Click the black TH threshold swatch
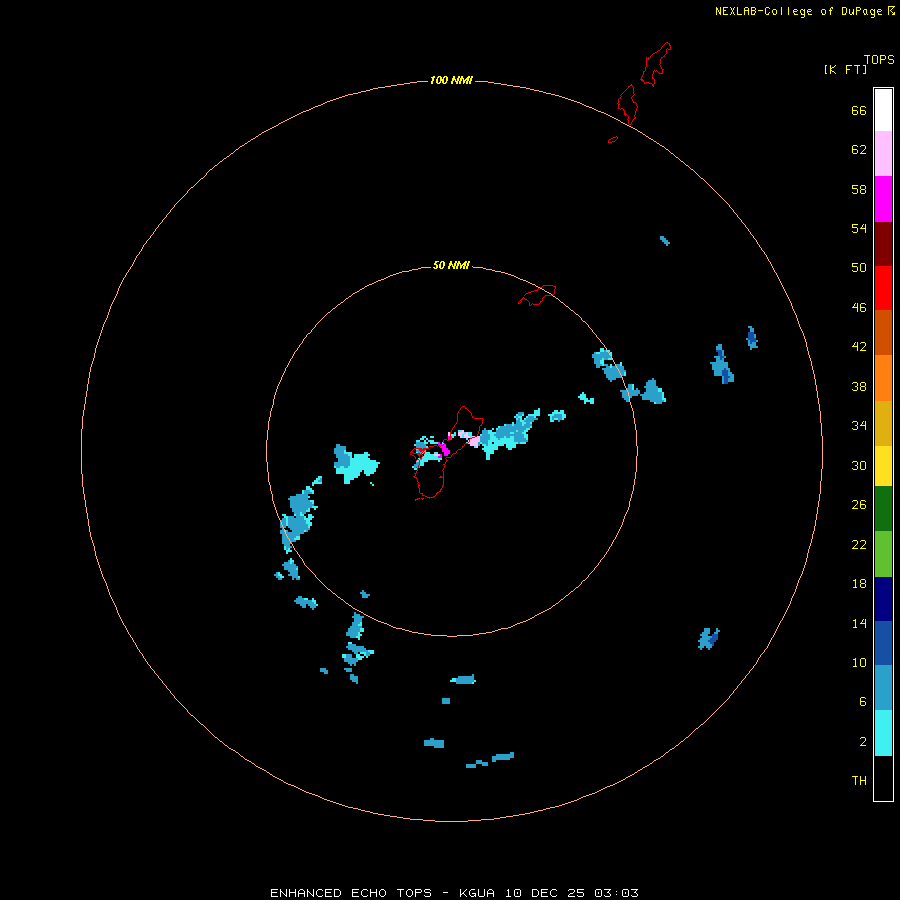Viewport: 900px width, 900px height. tap(883, 778)
